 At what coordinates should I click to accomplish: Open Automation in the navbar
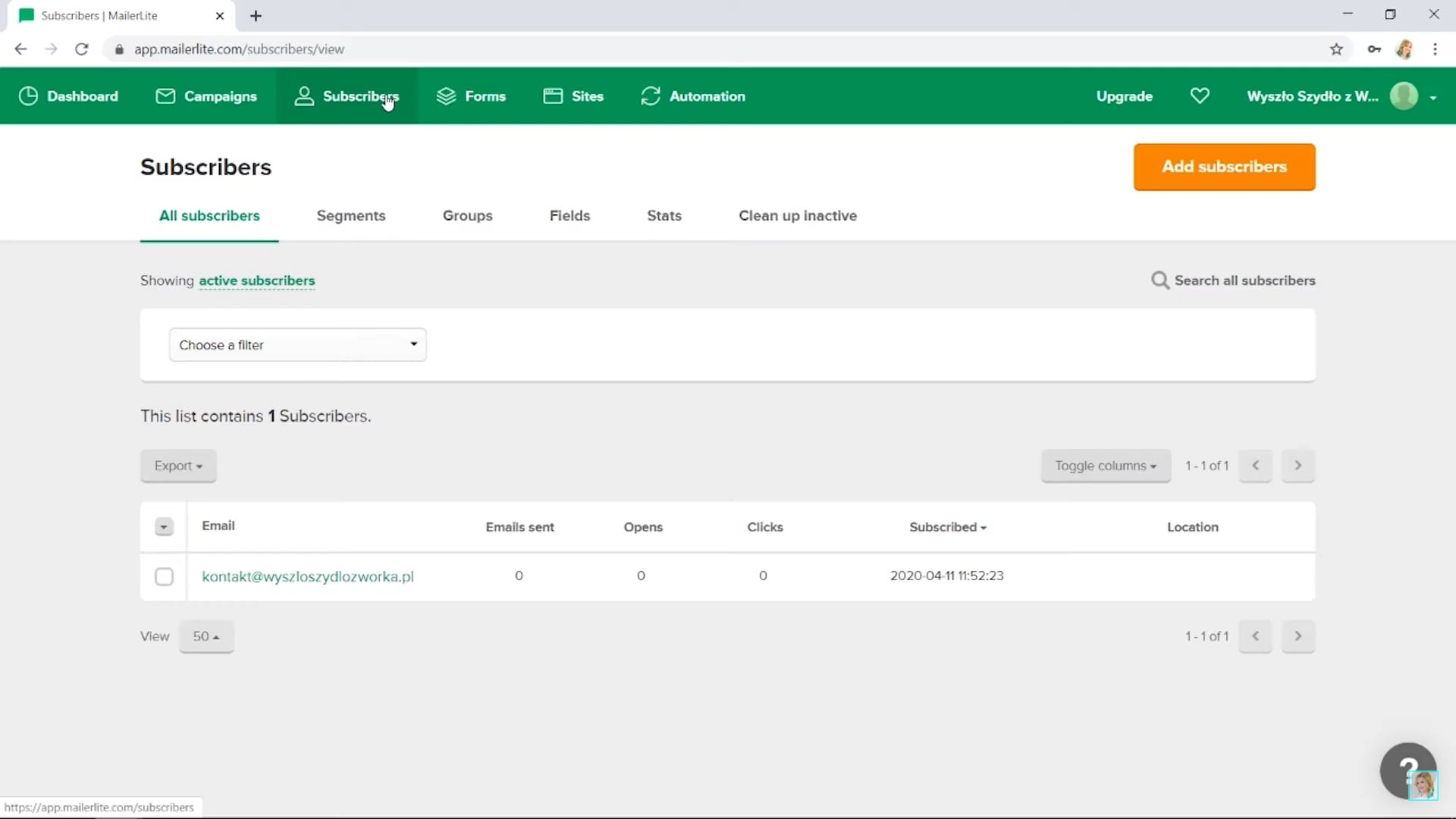[x=708, y=96]
